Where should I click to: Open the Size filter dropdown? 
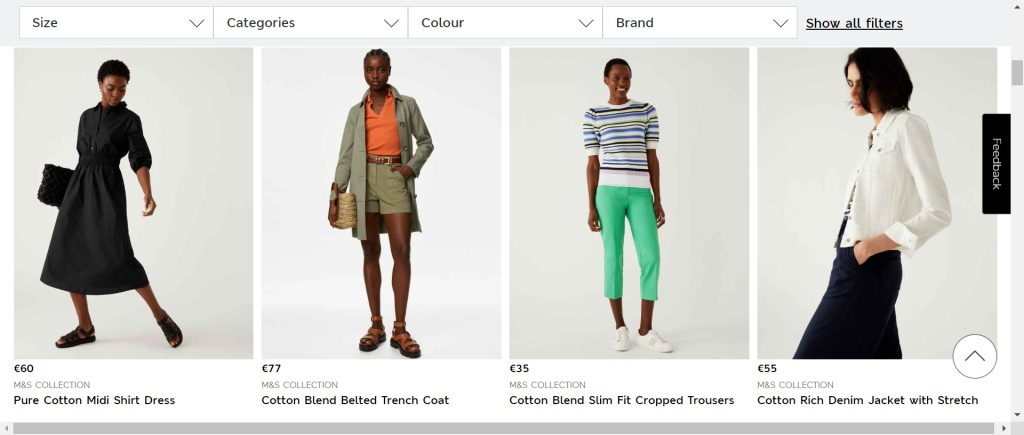pos(116,23)
